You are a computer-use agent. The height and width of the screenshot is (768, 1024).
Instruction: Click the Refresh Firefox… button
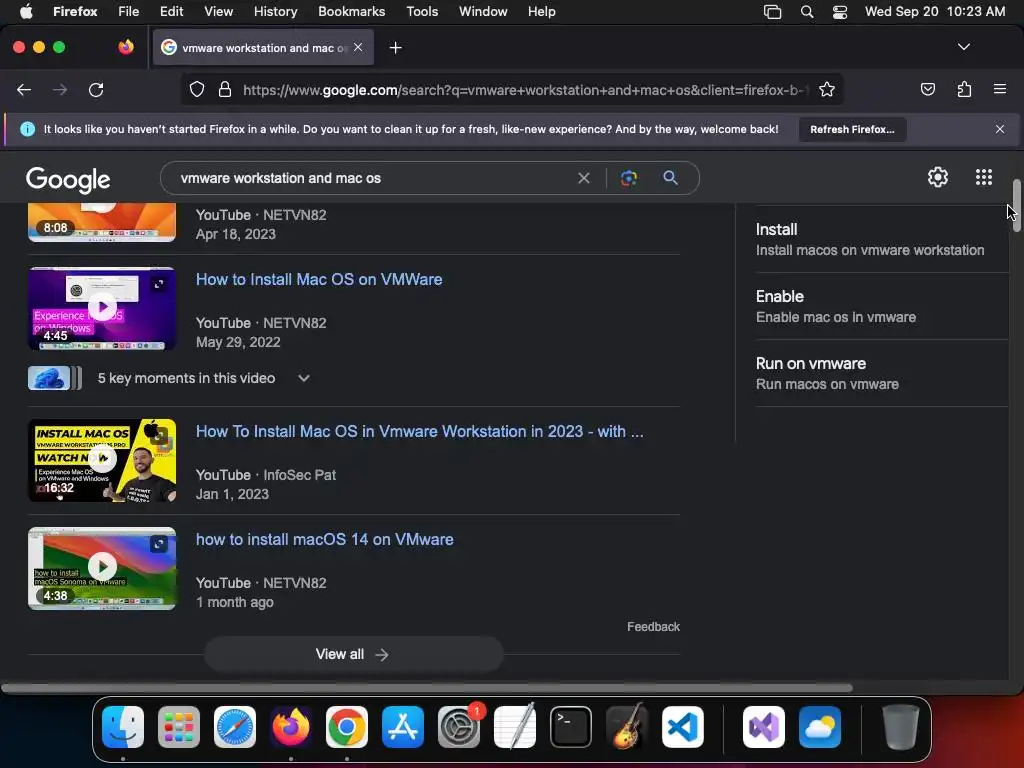pyautogui.click(x=852, y=129)
